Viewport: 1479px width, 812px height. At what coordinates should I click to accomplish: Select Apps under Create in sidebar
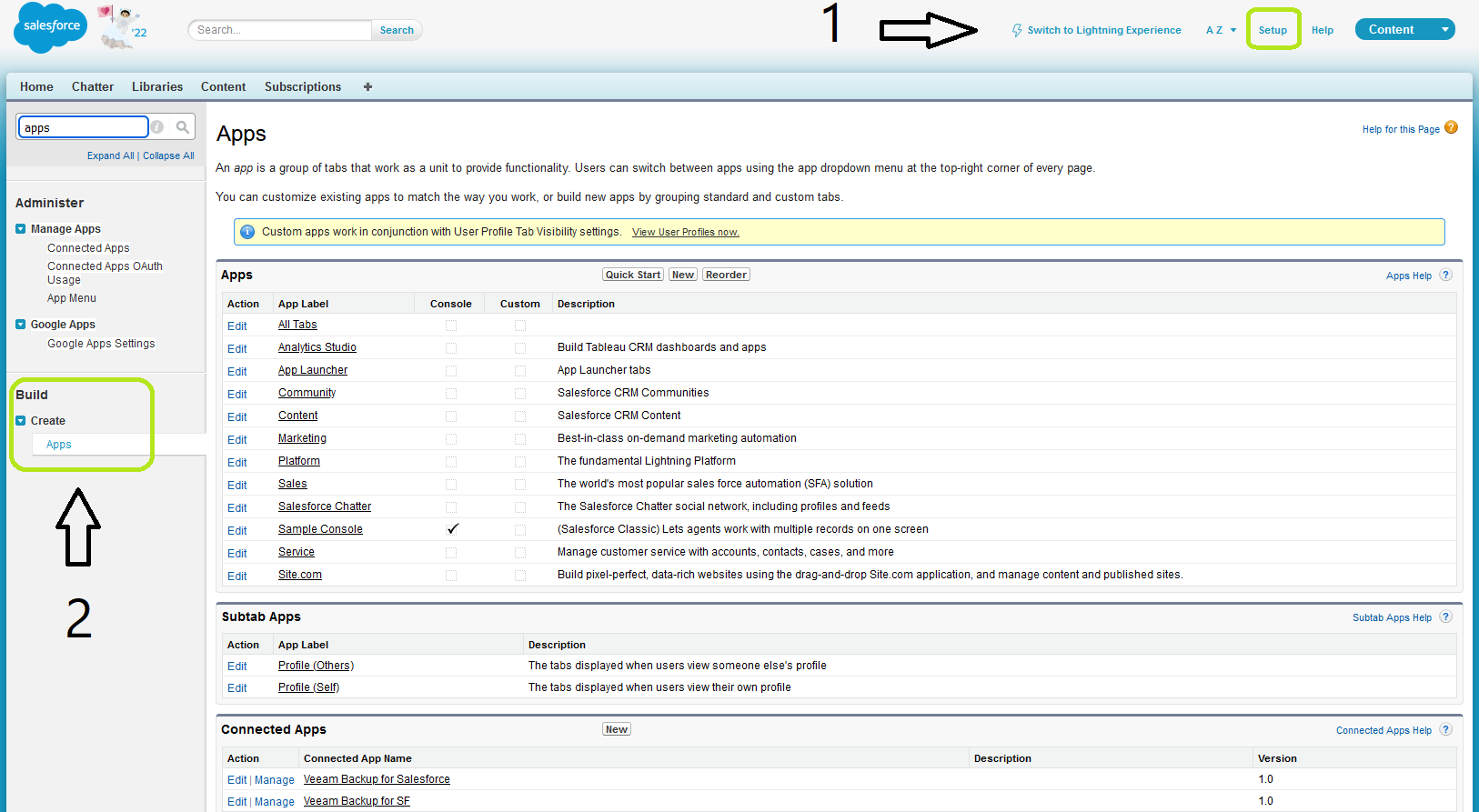[59, 445]
